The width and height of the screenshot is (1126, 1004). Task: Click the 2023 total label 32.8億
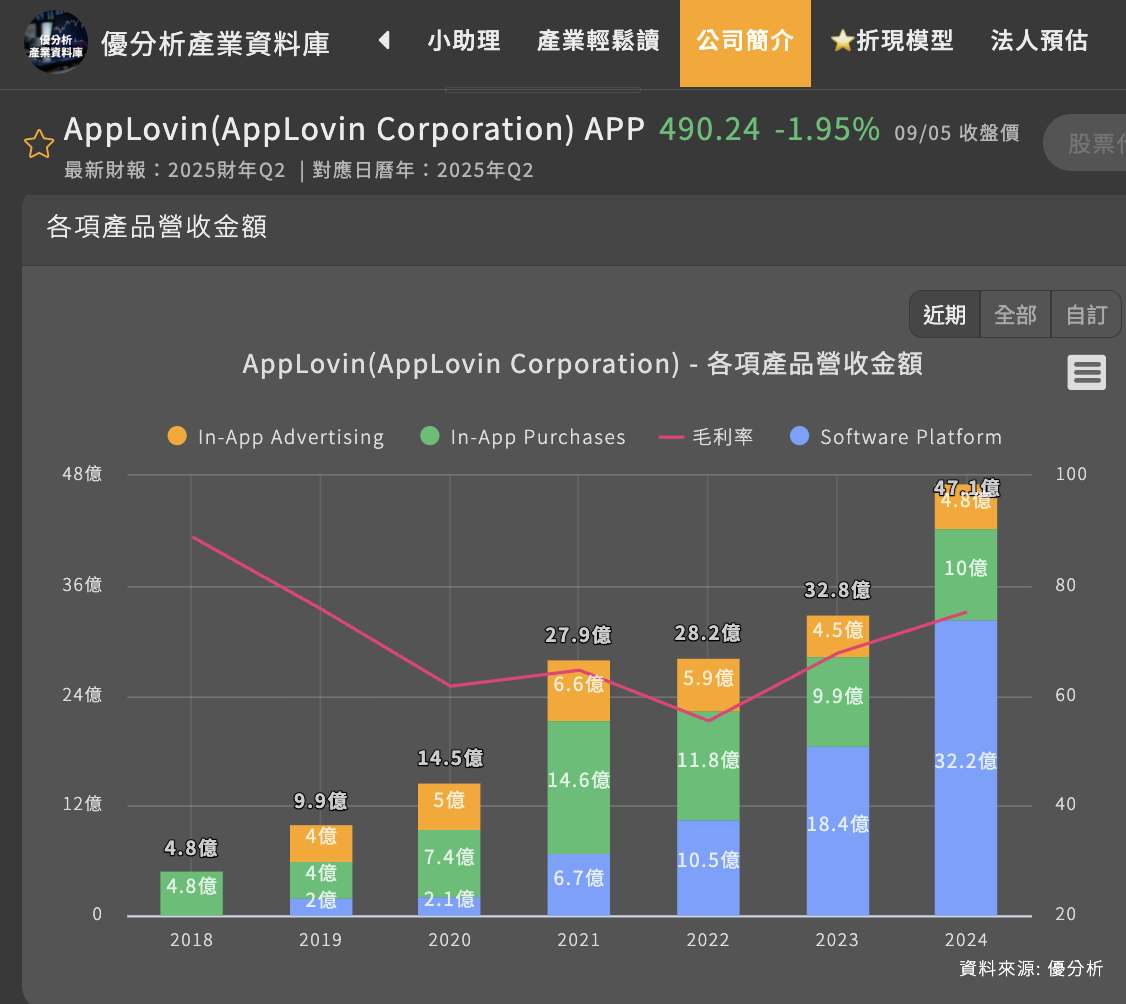pos(837,590)
